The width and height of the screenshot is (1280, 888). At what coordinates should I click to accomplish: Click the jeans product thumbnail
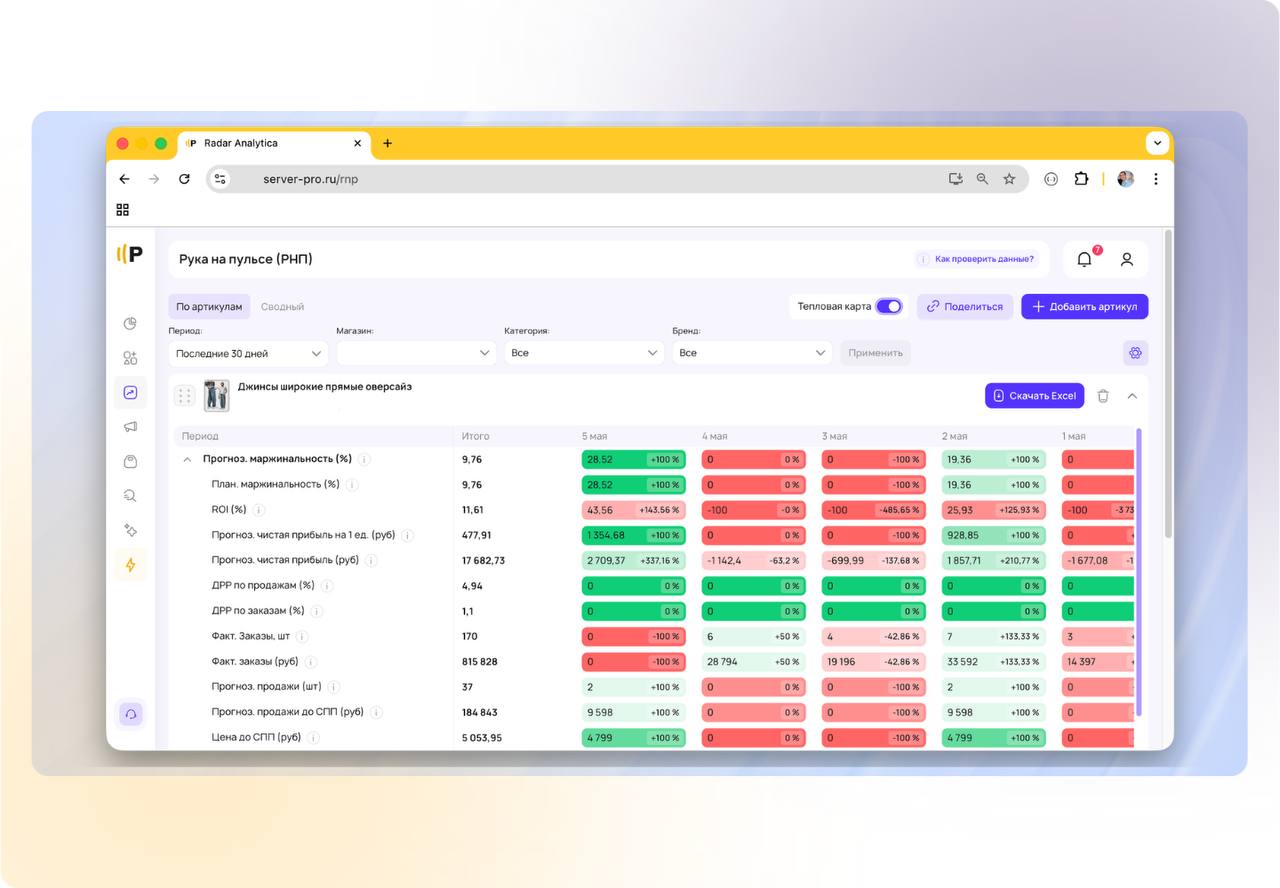(x=217, y=395)
